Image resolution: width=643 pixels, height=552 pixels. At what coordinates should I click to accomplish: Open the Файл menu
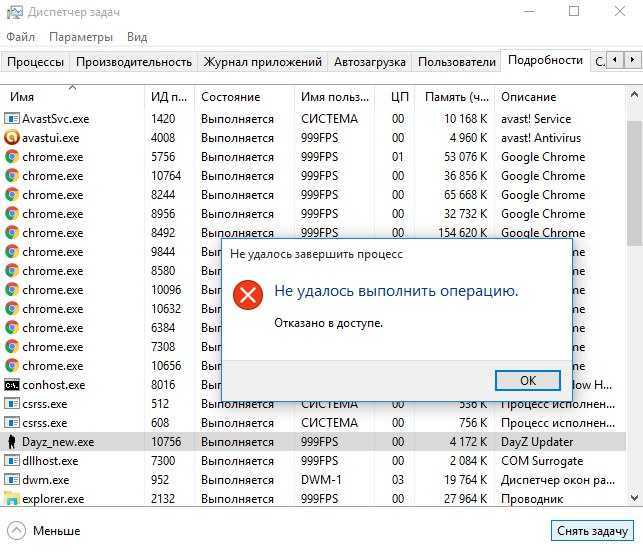click(21, 37)
